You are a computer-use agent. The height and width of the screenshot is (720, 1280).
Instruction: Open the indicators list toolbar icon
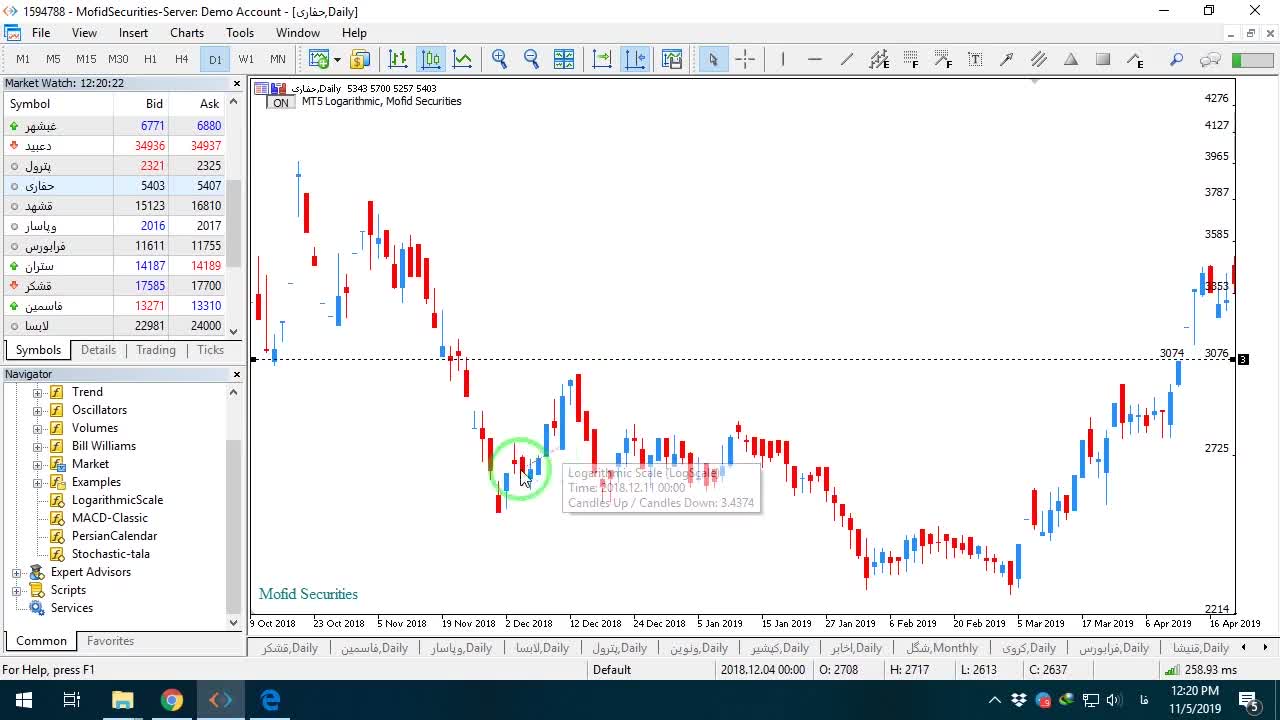pos(672,59)
